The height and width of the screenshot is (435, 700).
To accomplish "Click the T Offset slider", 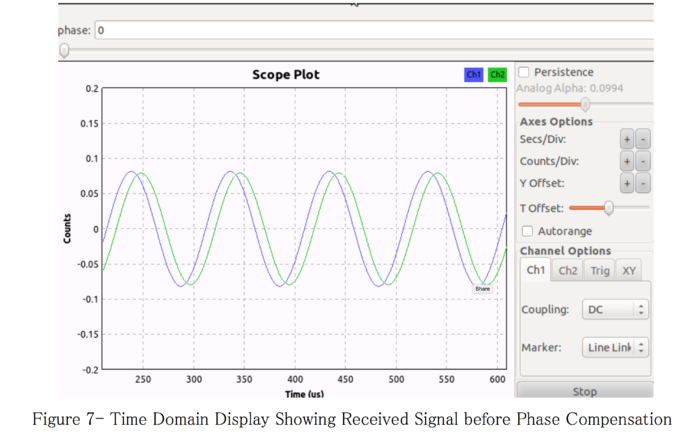I will [x=608, y=208].
